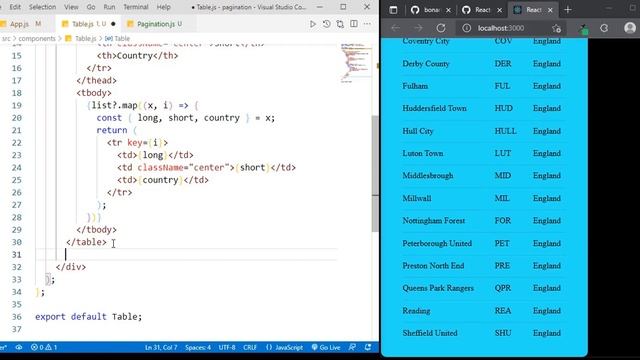The image size is (640, 360).
Task: Click the editor vertical scrollbar
Action: [x=375, y=173]
